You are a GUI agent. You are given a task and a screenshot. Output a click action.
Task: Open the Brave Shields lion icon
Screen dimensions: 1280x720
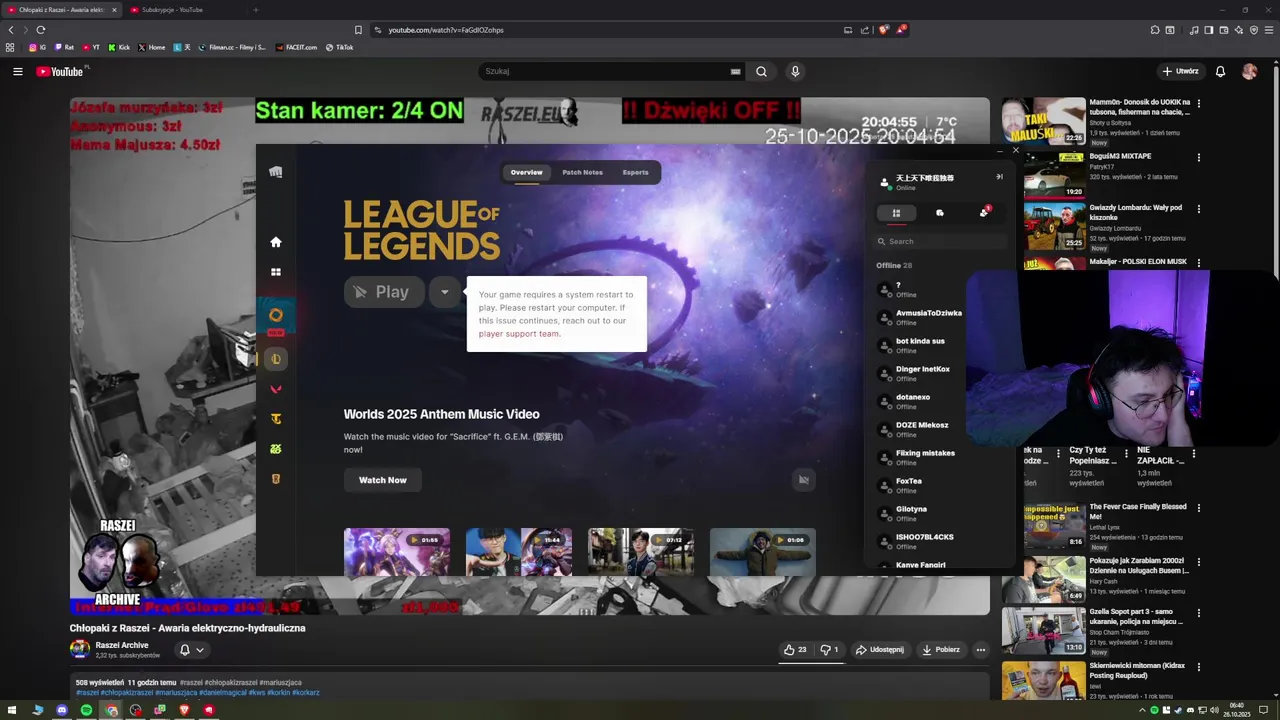tap(883, 30)
